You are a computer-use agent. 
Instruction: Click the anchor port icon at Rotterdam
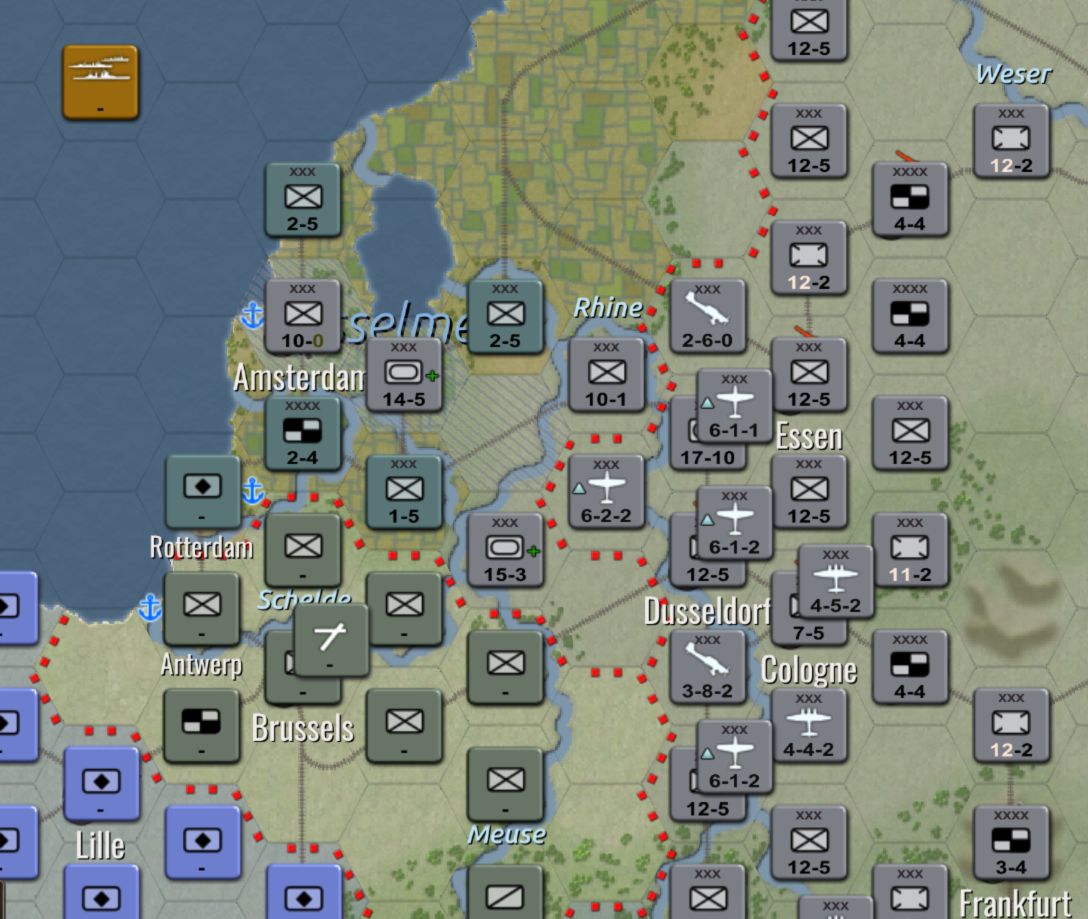tap(253, 491)
